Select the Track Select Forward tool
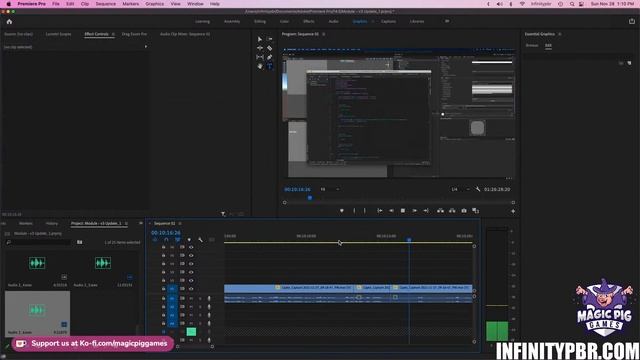The width and height of the screenshot is (640, 360). [x=270, y=39]
